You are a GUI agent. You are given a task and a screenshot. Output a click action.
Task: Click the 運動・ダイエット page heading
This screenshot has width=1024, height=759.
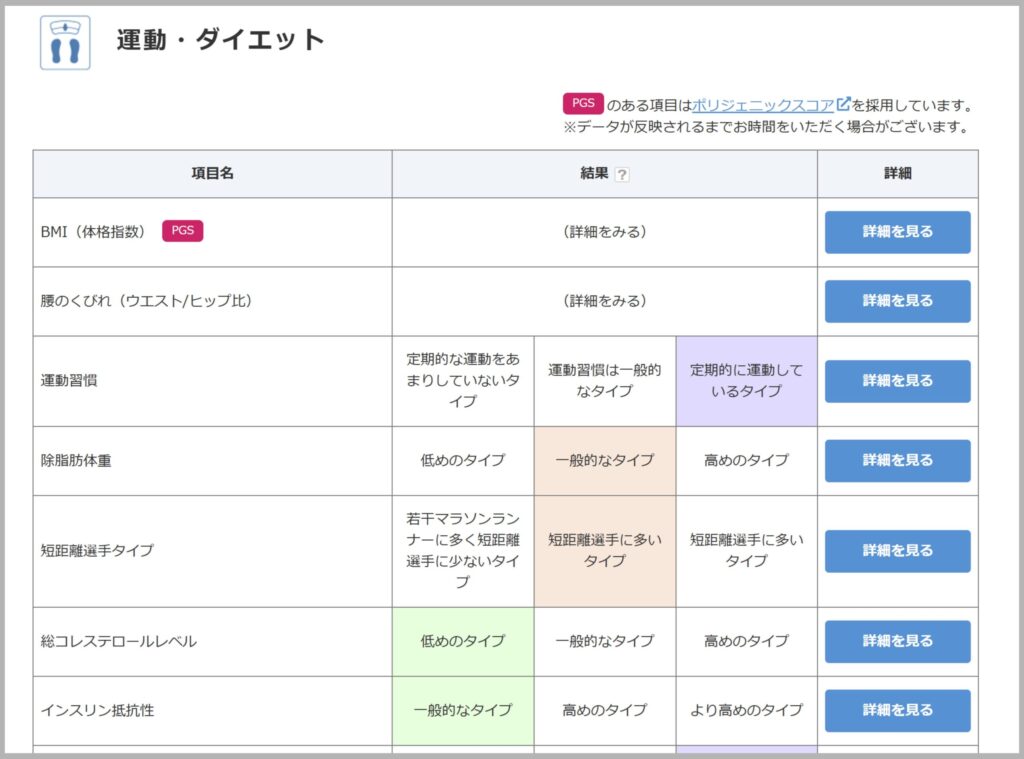coord(220,40)
